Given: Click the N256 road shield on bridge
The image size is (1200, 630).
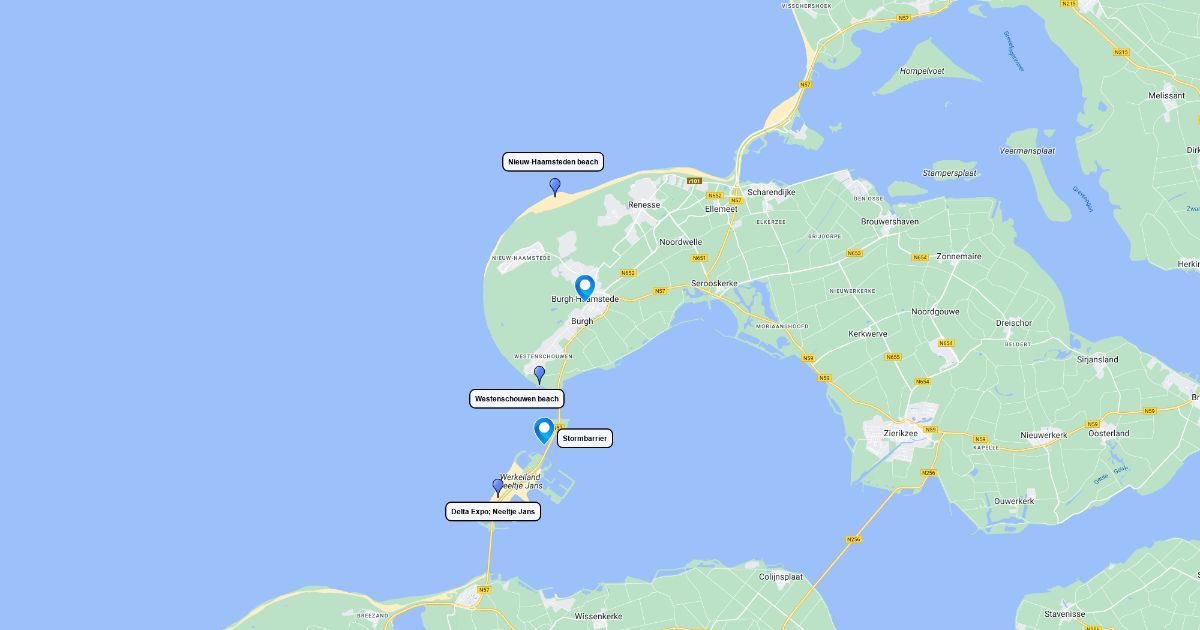Looking at the screenshot, I should point(853,540).
